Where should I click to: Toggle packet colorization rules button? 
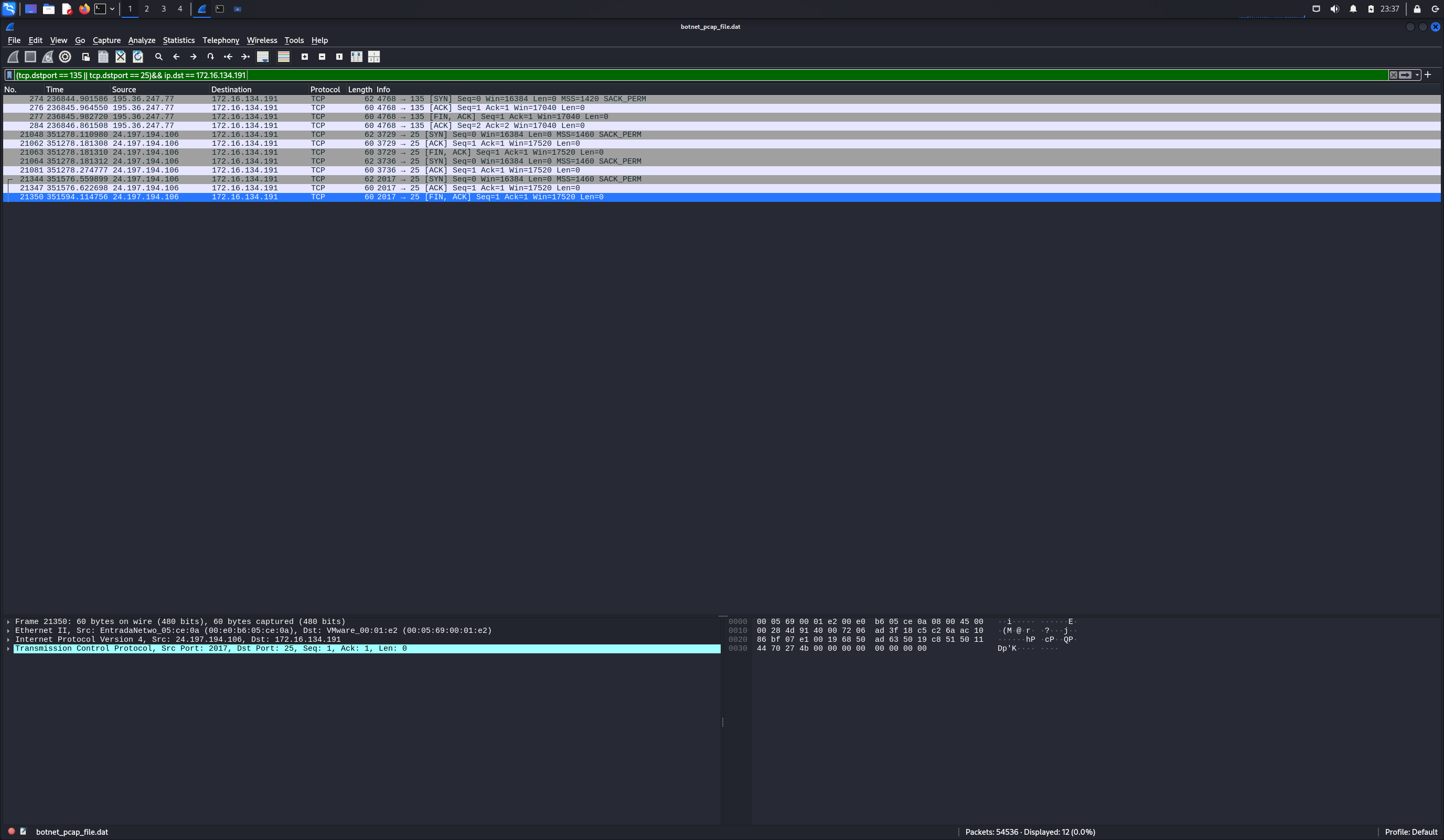coord(284,57)
